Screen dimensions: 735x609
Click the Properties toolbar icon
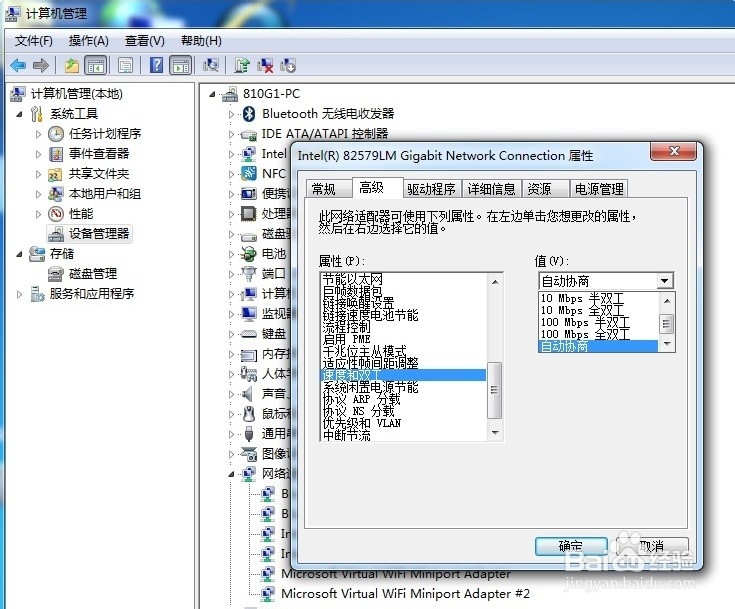pyautogui.click(x=126, y=65)
